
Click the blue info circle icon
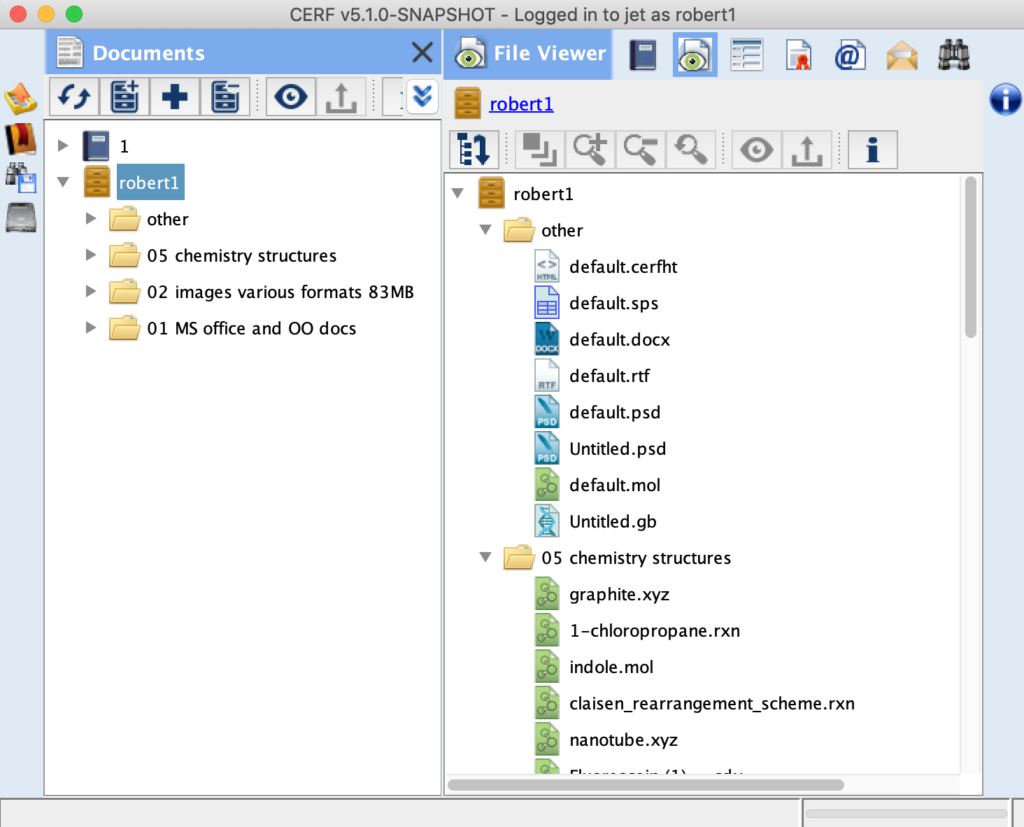click(1004, 99)
